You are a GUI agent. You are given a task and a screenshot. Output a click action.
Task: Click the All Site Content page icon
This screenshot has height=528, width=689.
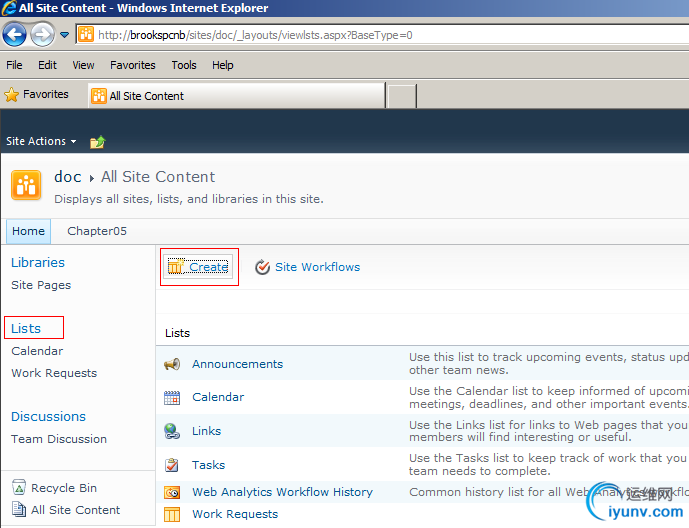19,509
